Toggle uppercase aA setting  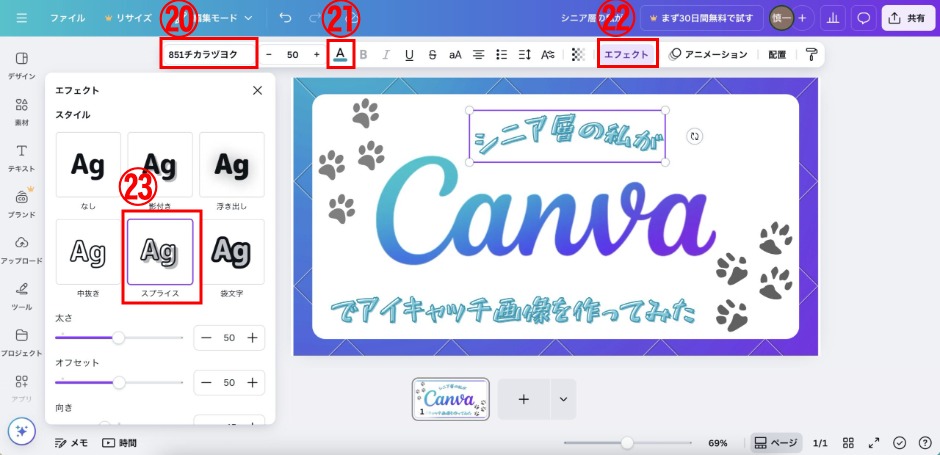456,55
